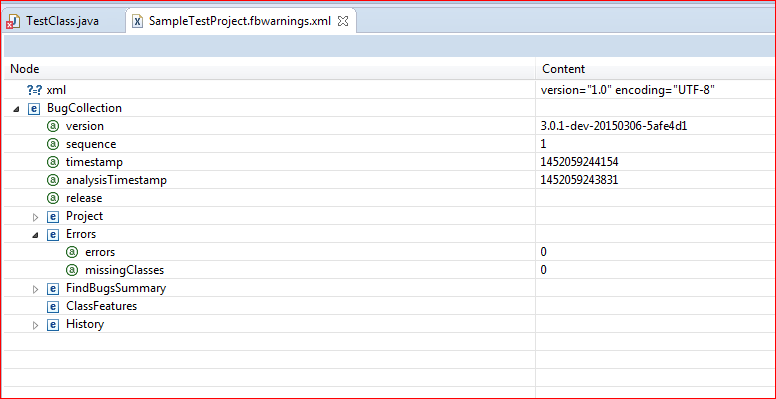
Task: Click the errors attribute icon
Action: point(72,252)
